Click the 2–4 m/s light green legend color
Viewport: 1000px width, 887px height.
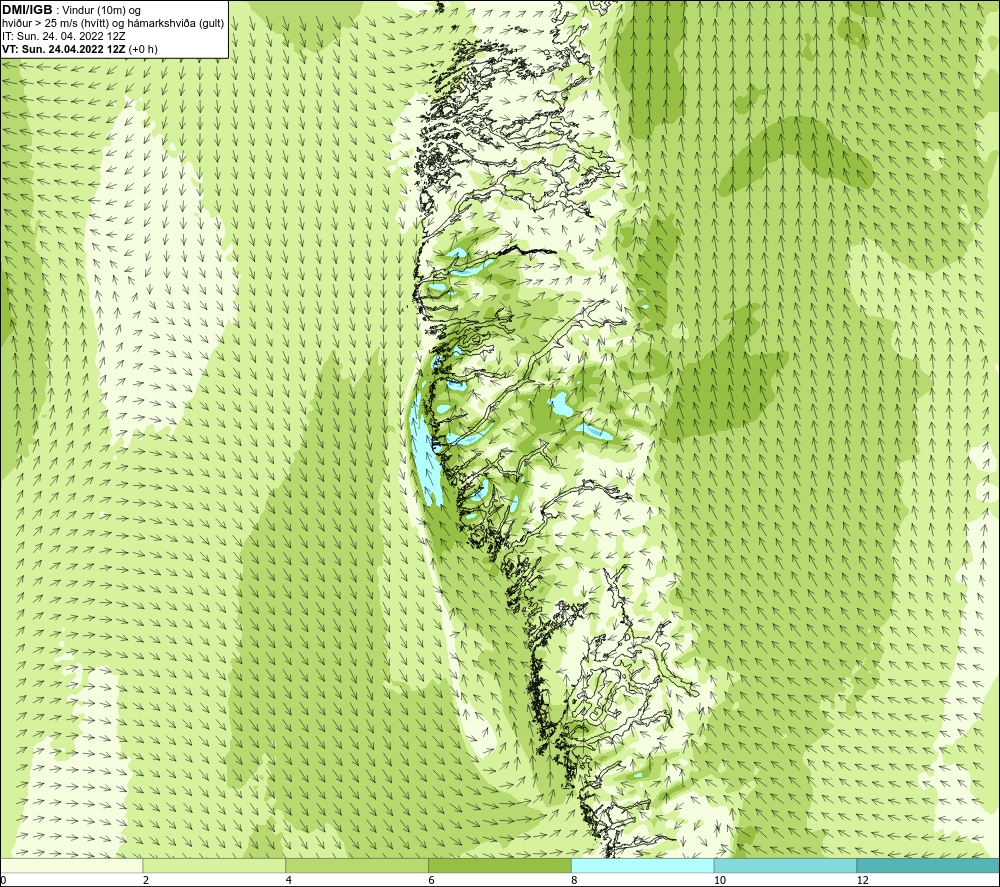(x=214, y=865)
